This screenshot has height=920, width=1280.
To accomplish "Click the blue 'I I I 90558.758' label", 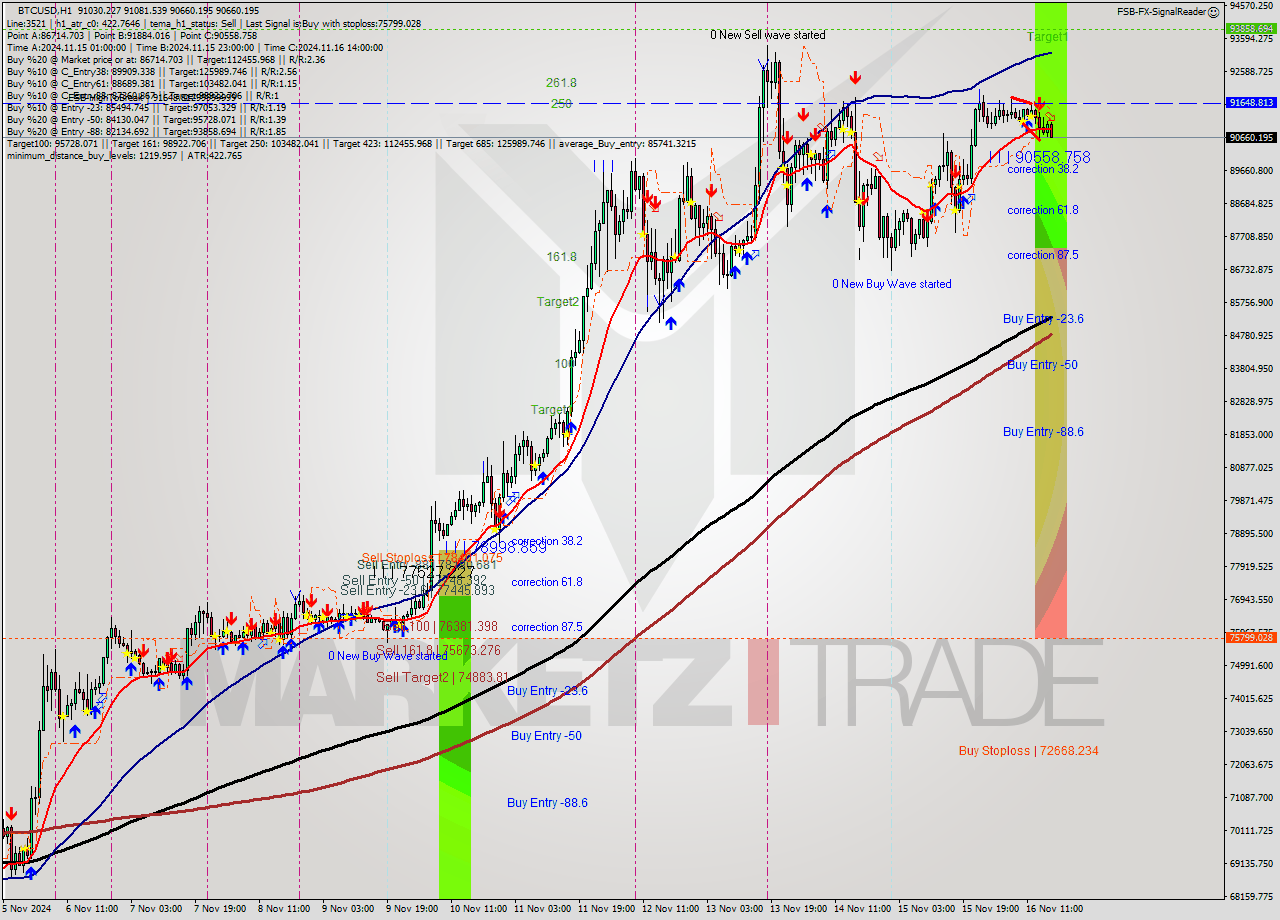I will click(1040, 157).
